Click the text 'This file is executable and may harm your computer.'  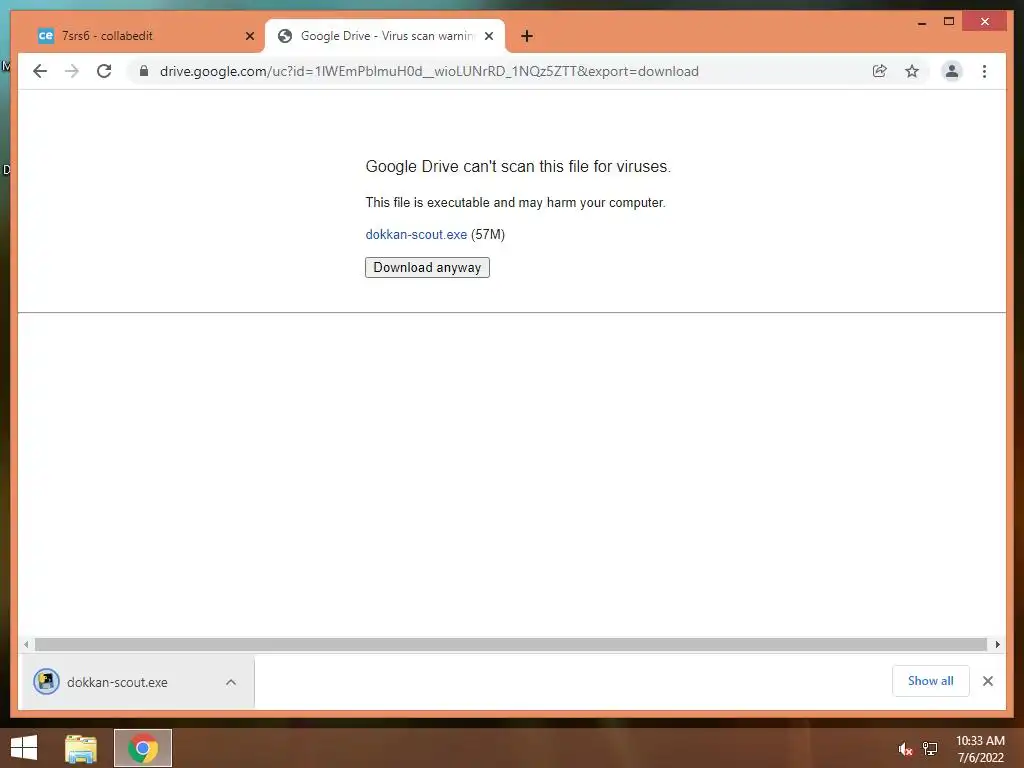tap(515, 202)
